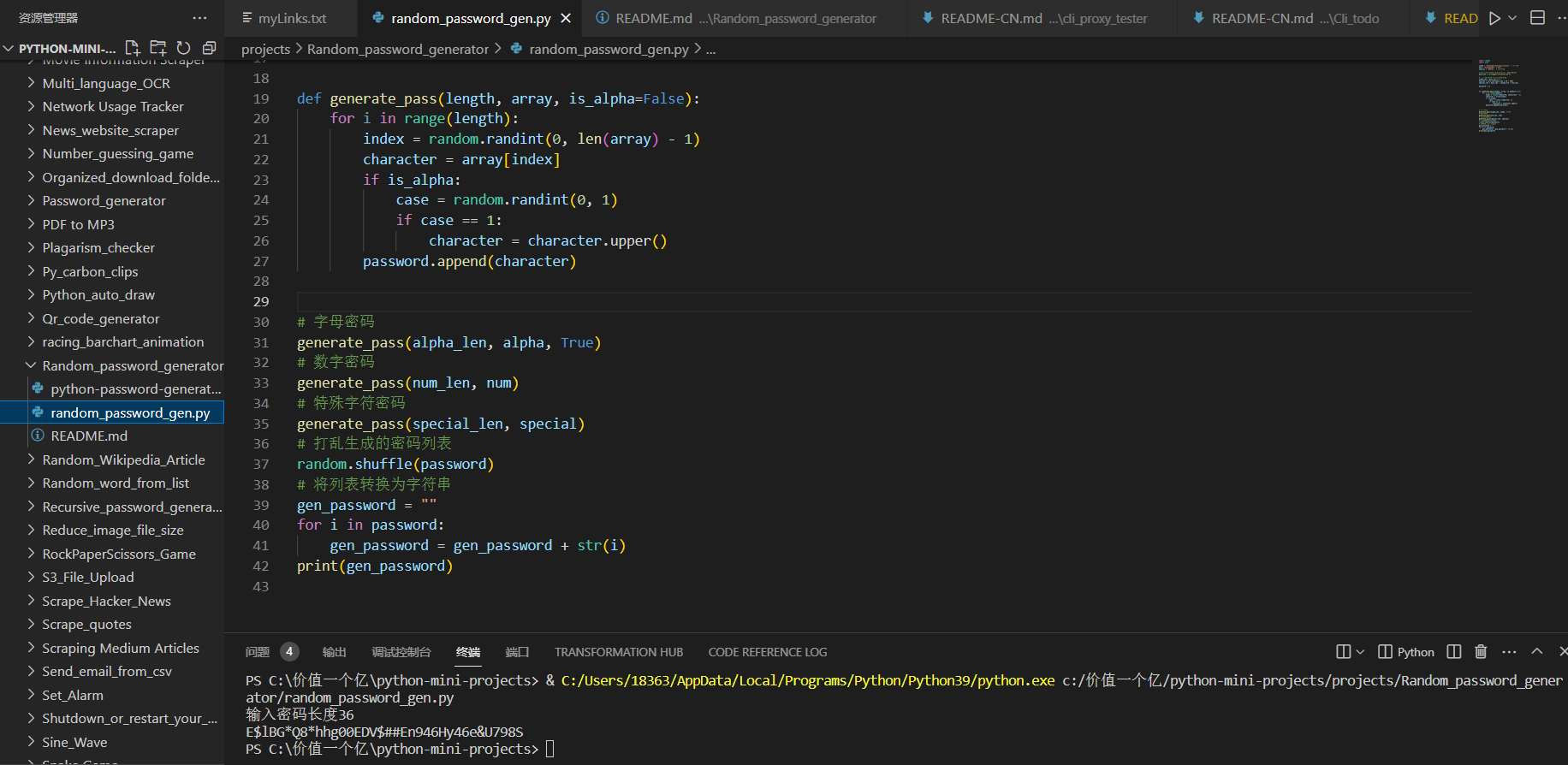
Task: Select the 终端 terminal panel tab
Action: pyautogui.click(x=468, y=652)
